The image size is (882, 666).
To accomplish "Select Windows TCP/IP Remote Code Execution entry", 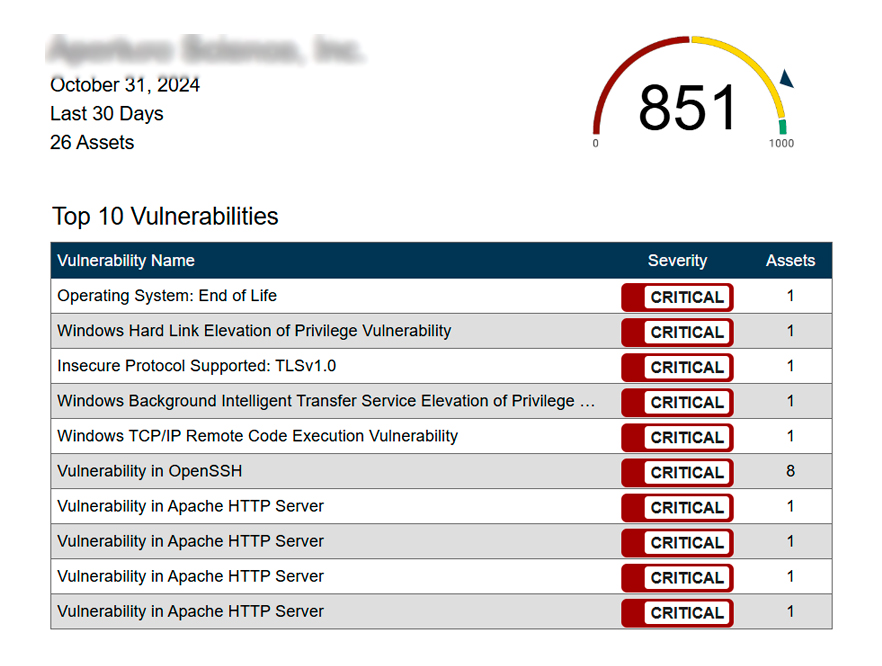I will [x=257, y=436].
